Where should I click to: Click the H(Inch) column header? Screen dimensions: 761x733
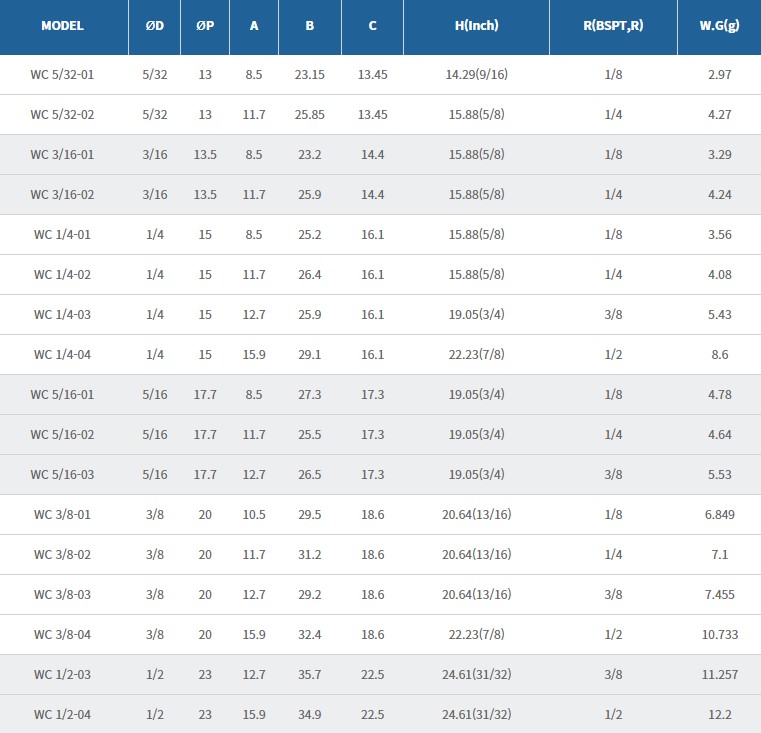coord(476,25)
